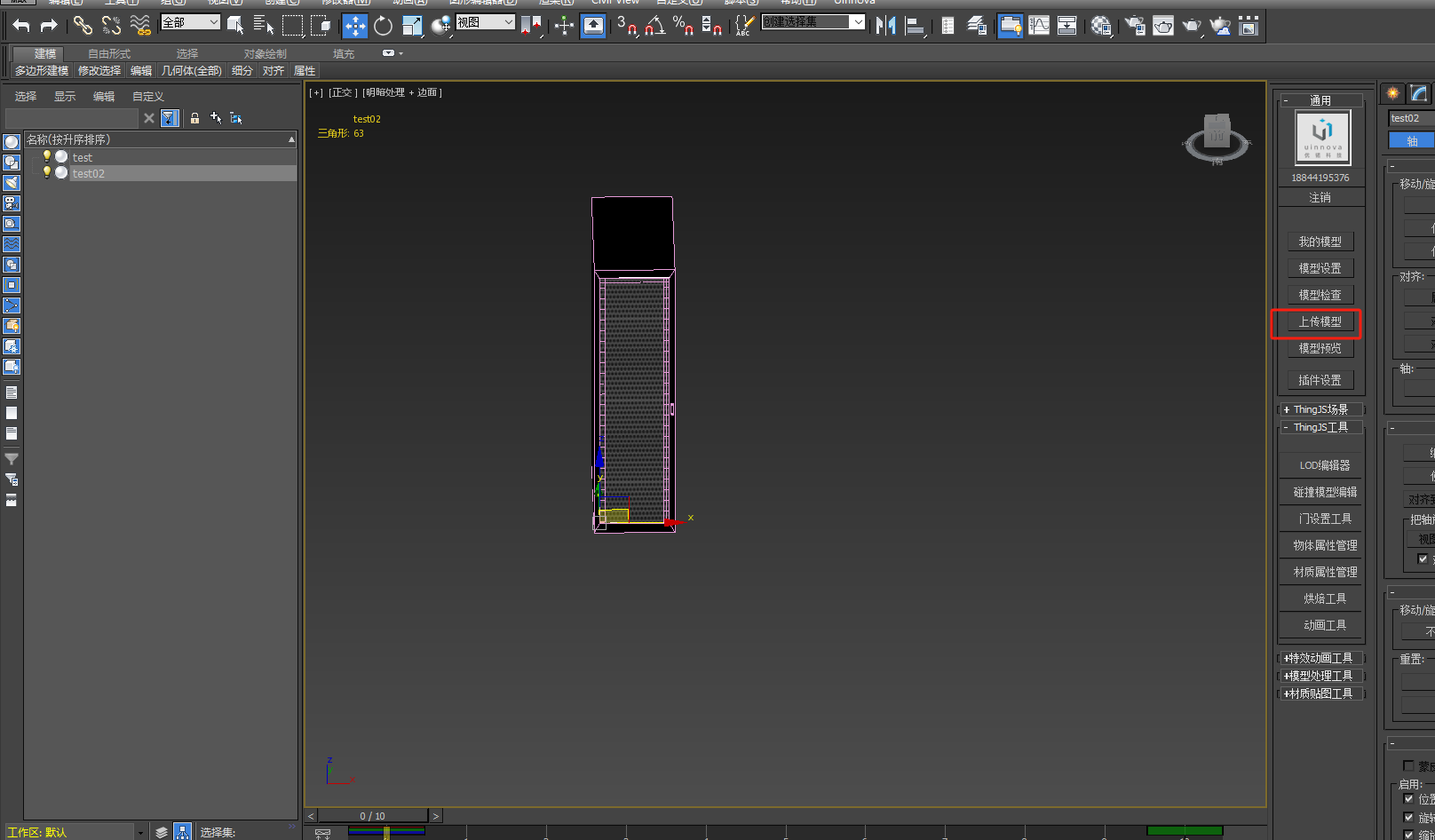The width and height of the screenshot is (1435, 840).
Task: Expand the 特效动画工具 rollout
Action: 1320,658
